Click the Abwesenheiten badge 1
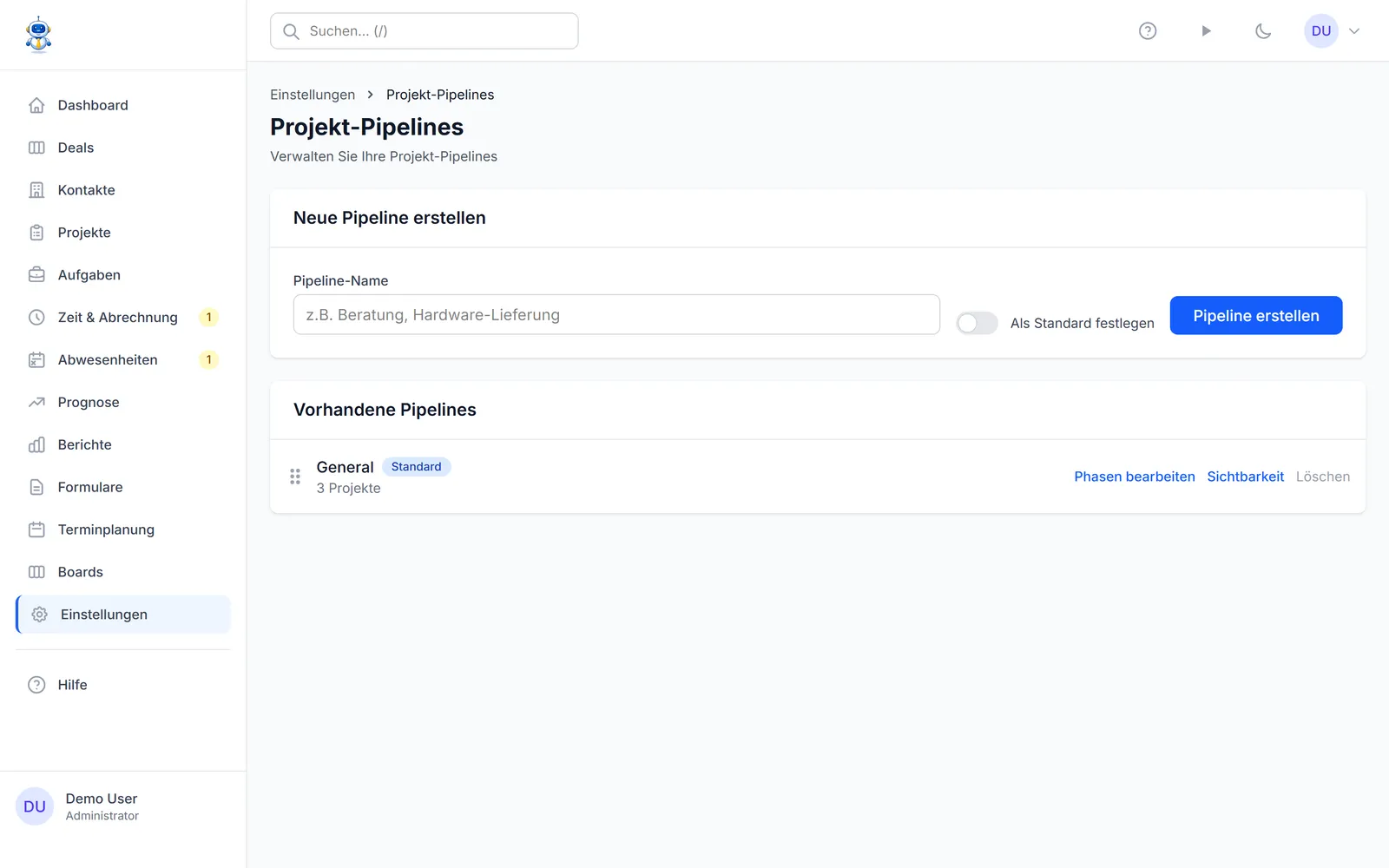This screenshot has height=868, width=1389. [x=208, y=360]
